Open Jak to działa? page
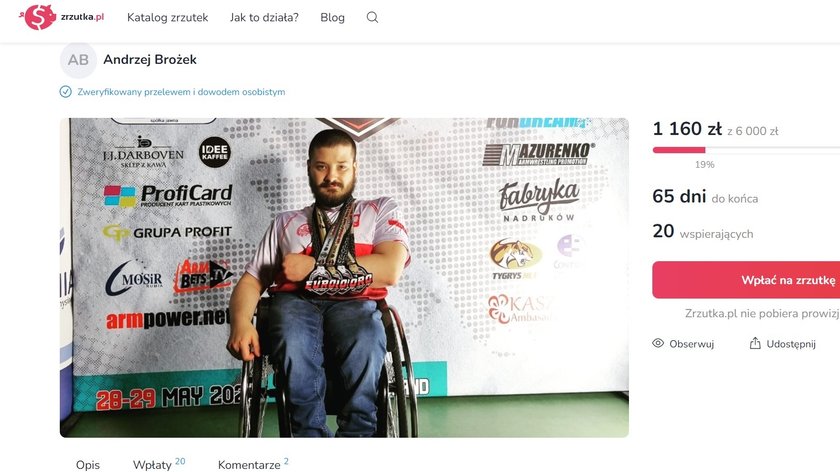840x472 pixels. click(x=264, y=17)
